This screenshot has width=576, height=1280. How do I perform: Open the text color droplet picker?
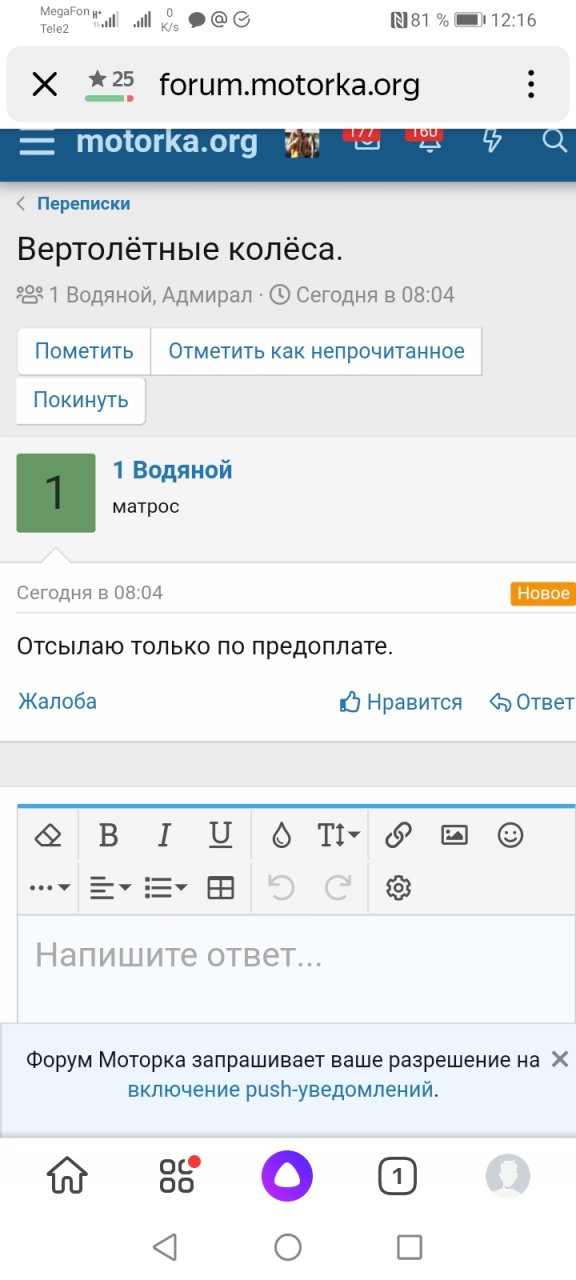pyautogui.click(x=281, y=835)
